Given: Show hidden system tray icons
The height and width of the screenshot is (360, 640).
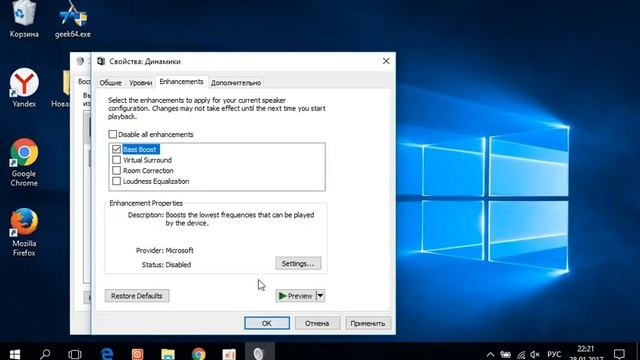Looking at the screenshot, I should pyautogui.click(x=490, y=354).
